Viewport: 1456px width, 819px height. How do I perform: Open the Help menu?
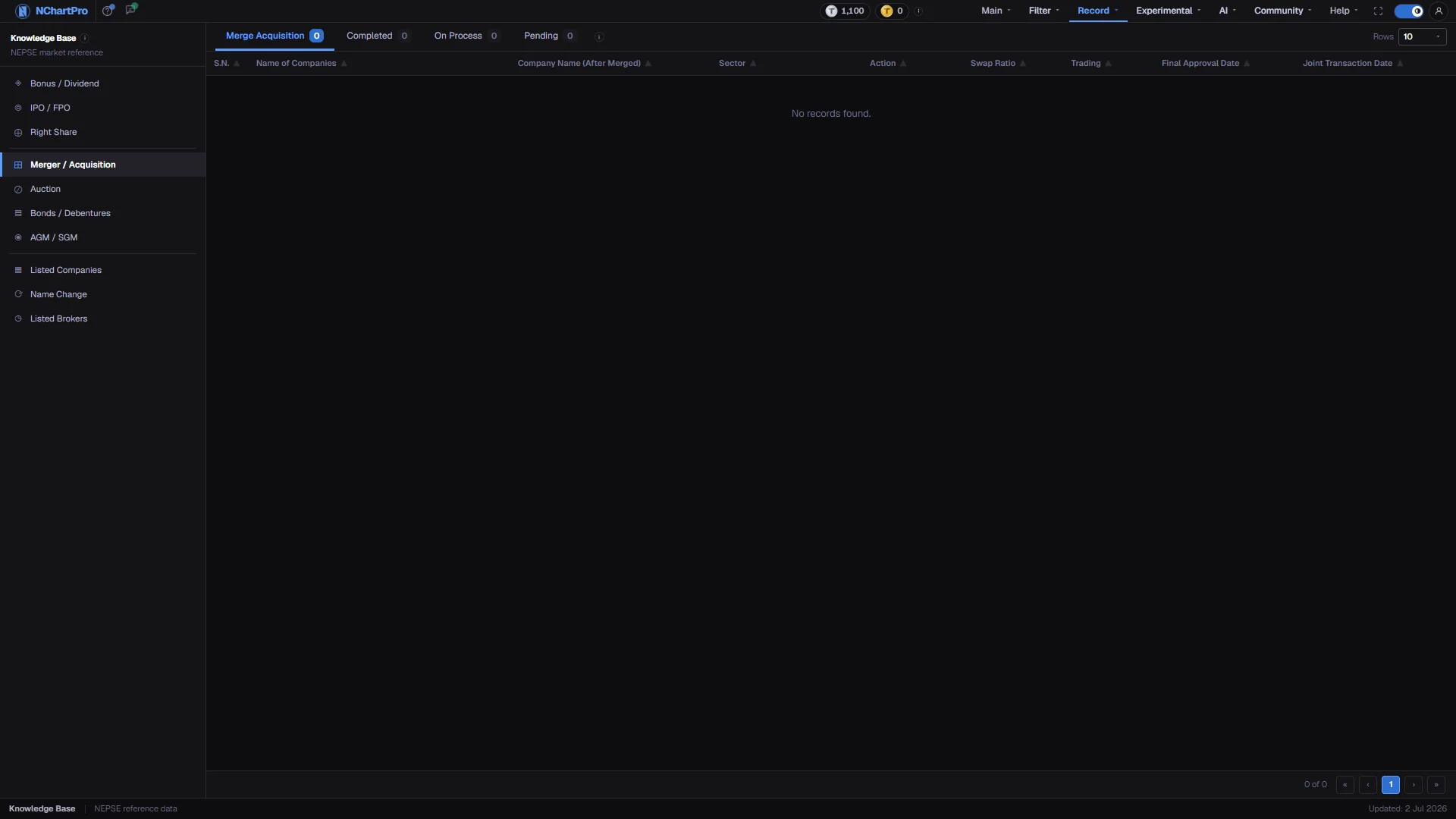(1343, 11)
